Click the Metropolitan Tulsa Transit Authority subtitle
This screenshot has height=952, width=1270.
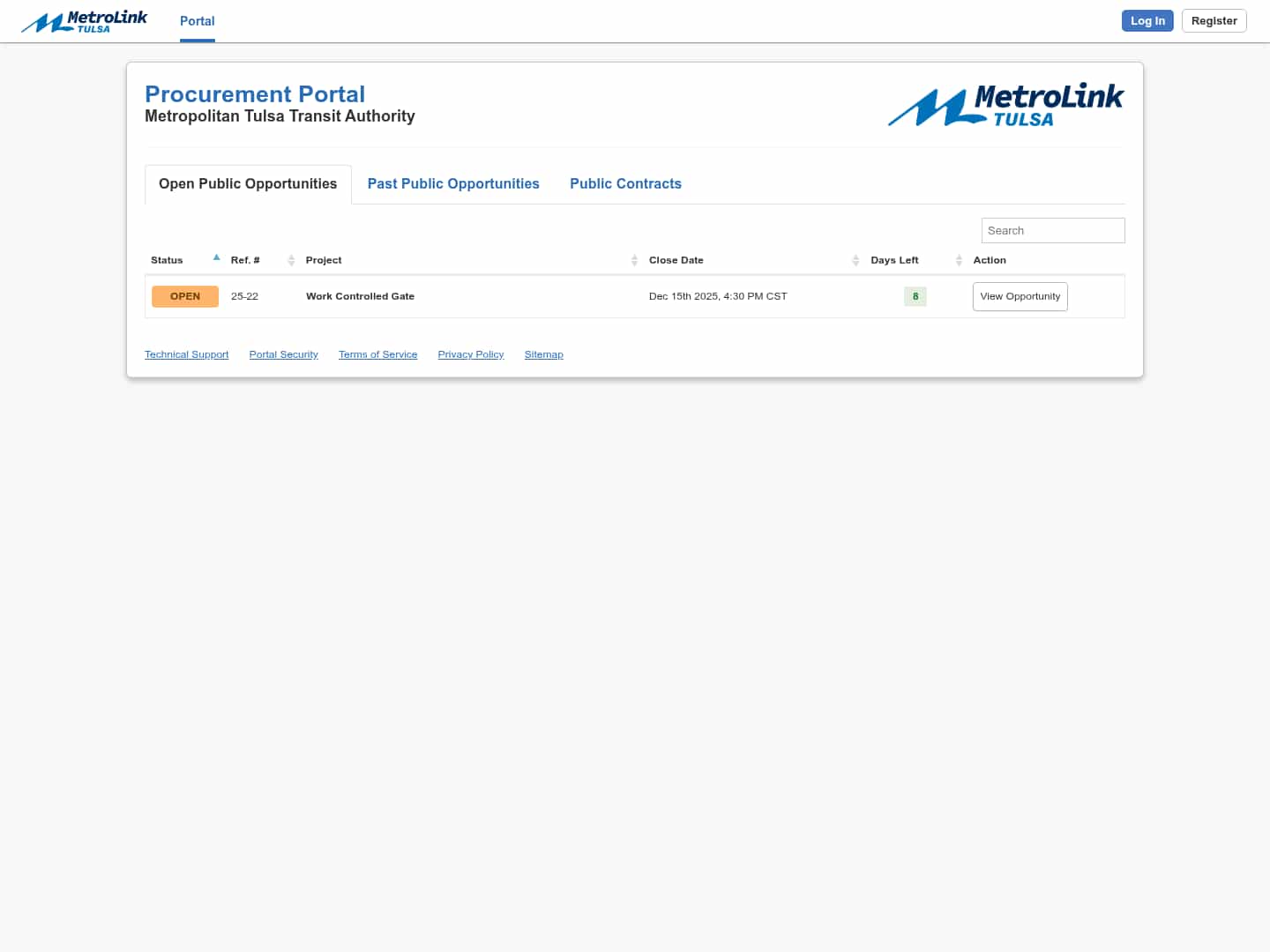(280, 116)
